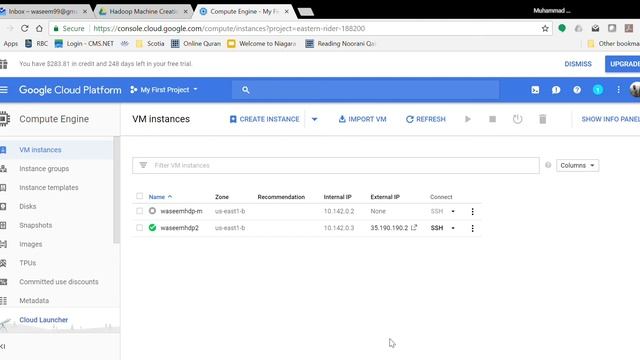The height and width of the screenshot is (360, 640).
Task: Reload the page in browser
Action: click(24, 28)
